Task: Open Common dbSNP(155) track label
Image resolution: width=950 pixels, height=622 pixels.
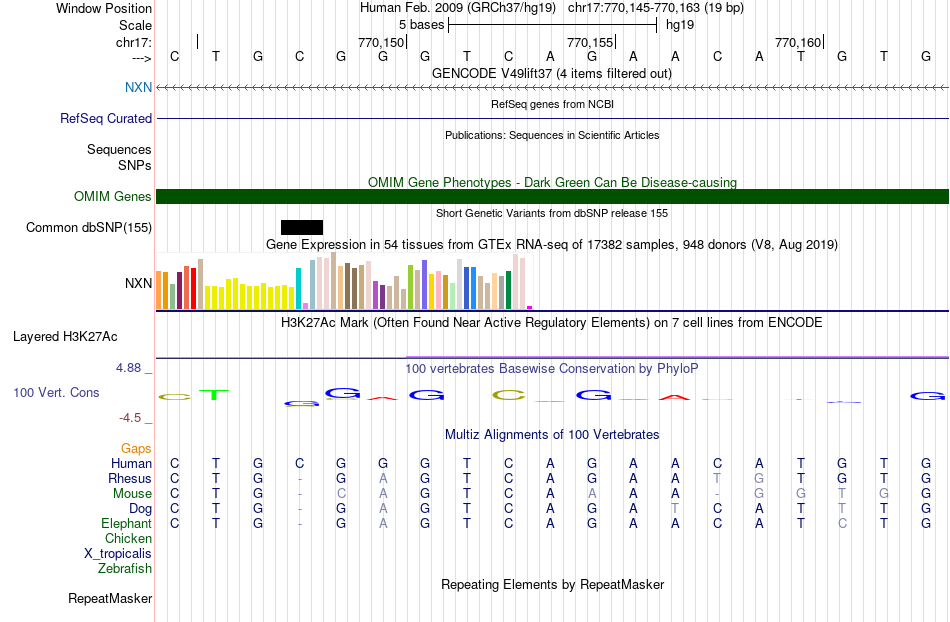Action: tap(88, 227)
